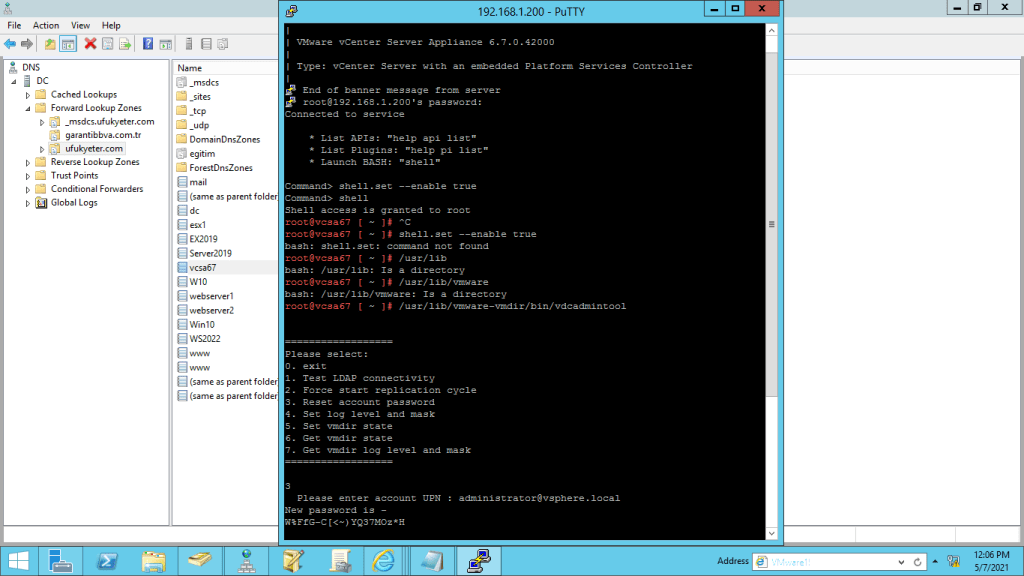Click the Properties toolbar icon
The height and width of the screenshot is (576, 1024).
click(108, 44)
